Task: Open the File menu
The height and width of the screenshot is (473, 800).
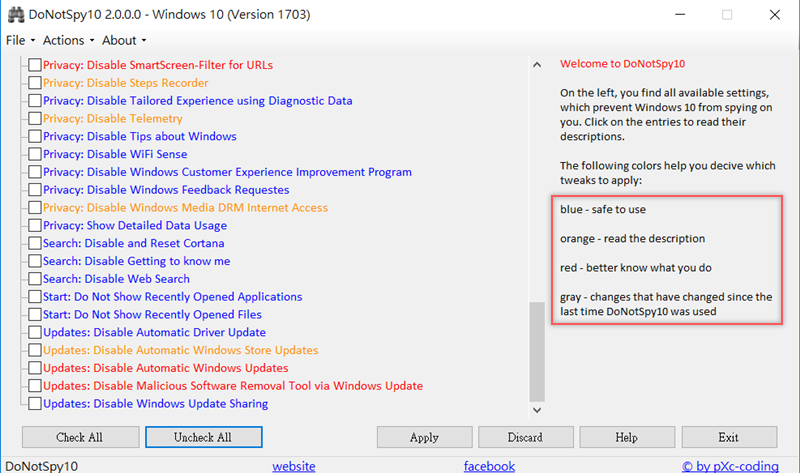Action: pyautogui.click(x=20, y=40)
